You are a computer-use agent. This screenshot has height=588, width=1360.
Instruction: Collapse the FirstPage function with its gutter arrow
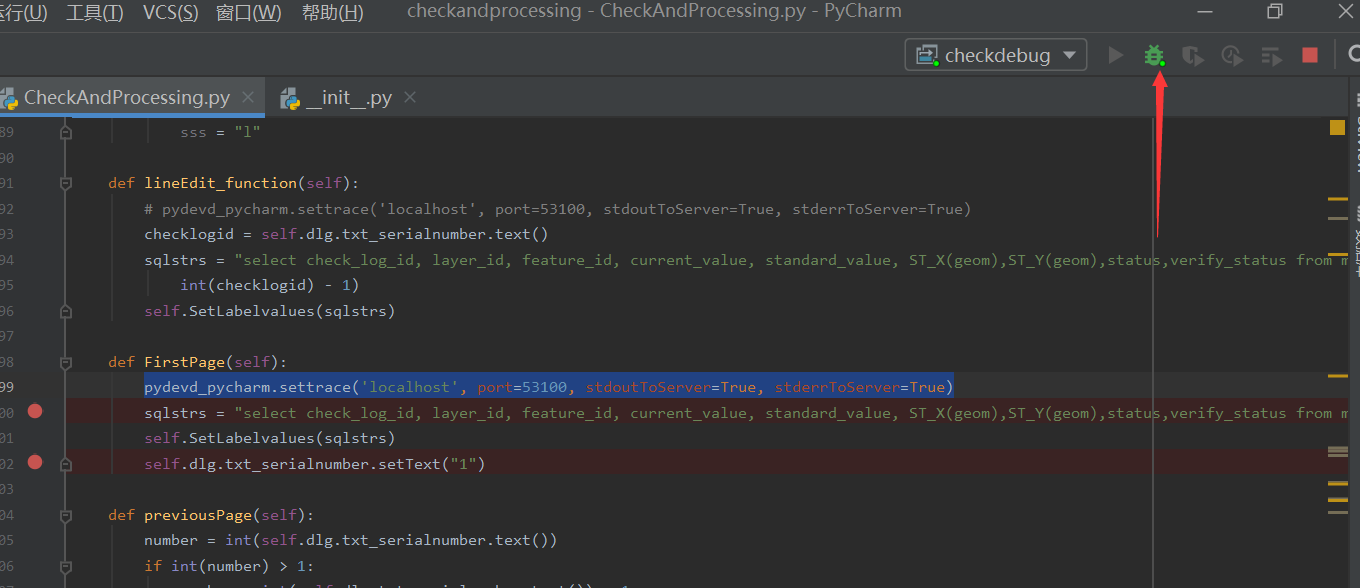pyautogui.click(x=65, y=360)
